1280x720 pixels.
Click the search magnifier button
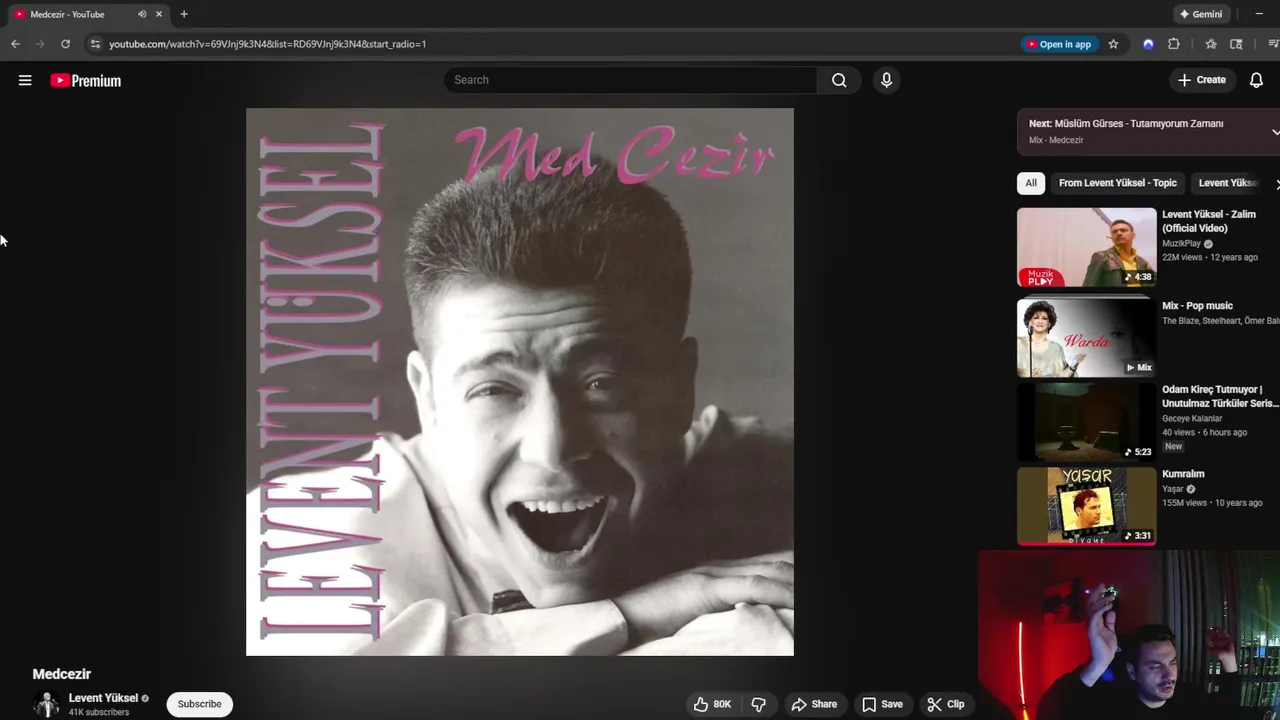pyautogui.click(x=839, y=80)
